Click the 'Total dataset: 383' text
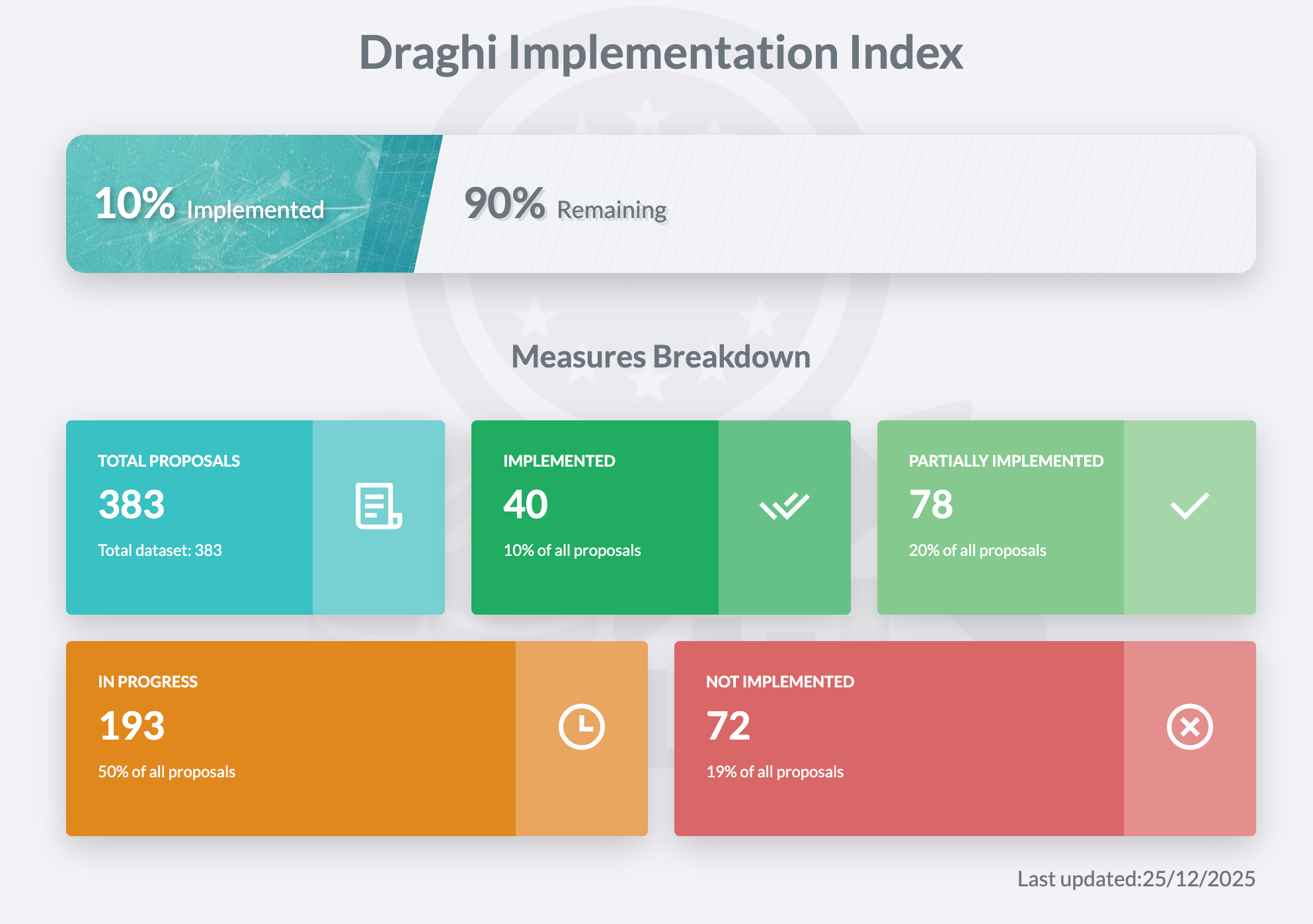The image size is (1313, 924). coord(160,551)
